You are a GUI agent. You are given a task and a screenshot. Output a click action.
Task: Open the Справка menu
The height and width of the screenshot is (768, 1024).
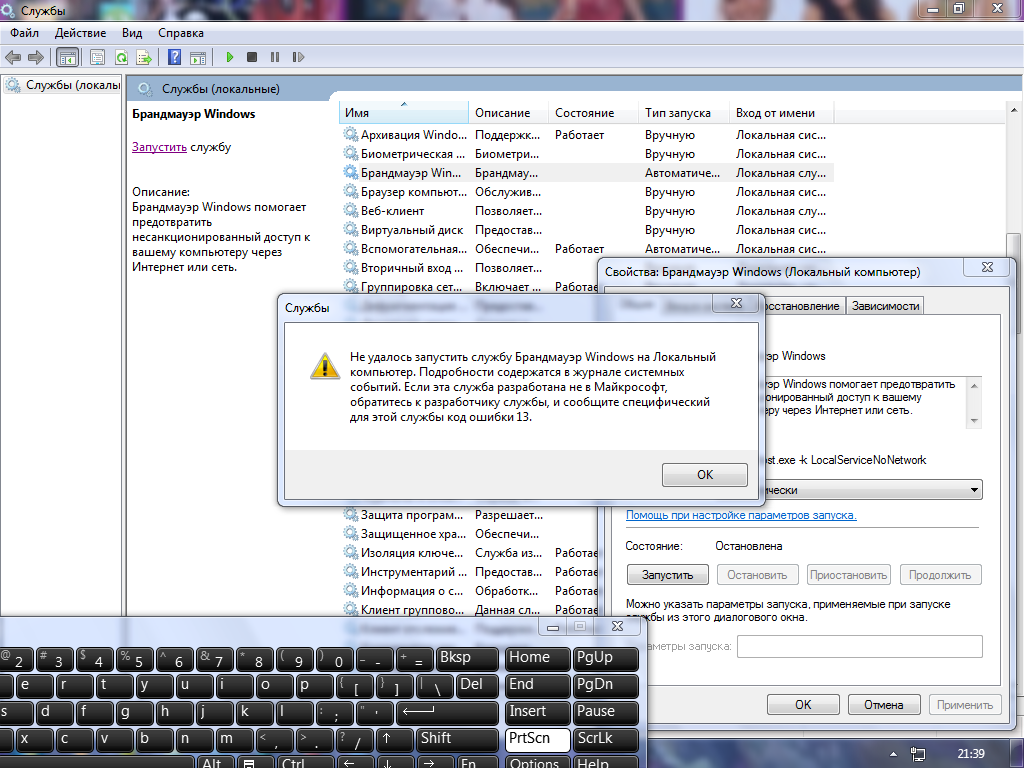181,33
